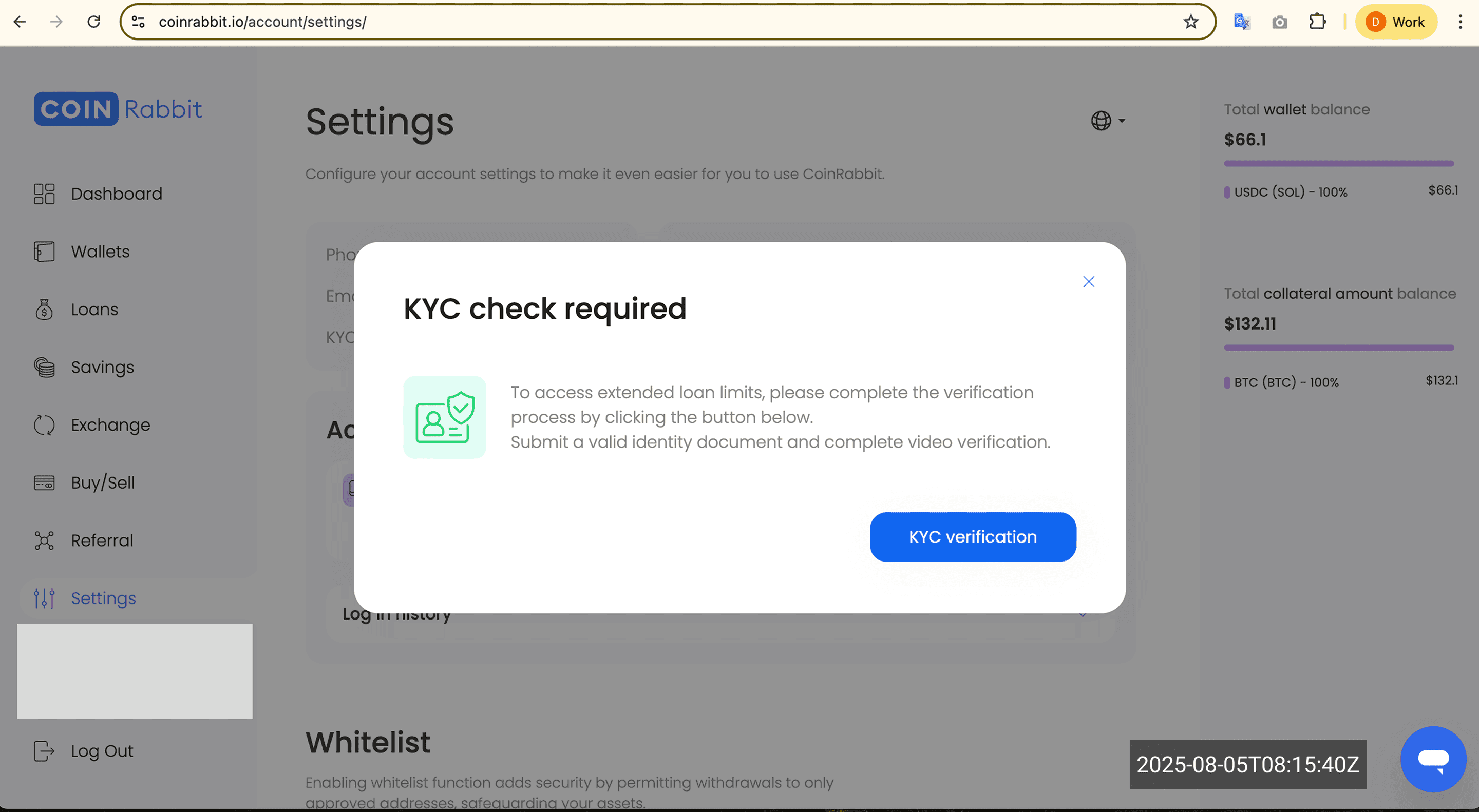The width and height of the screenshot is (1479, 812).
Task: Click the CoinRabbit logo
Action: tap(118, 108)
